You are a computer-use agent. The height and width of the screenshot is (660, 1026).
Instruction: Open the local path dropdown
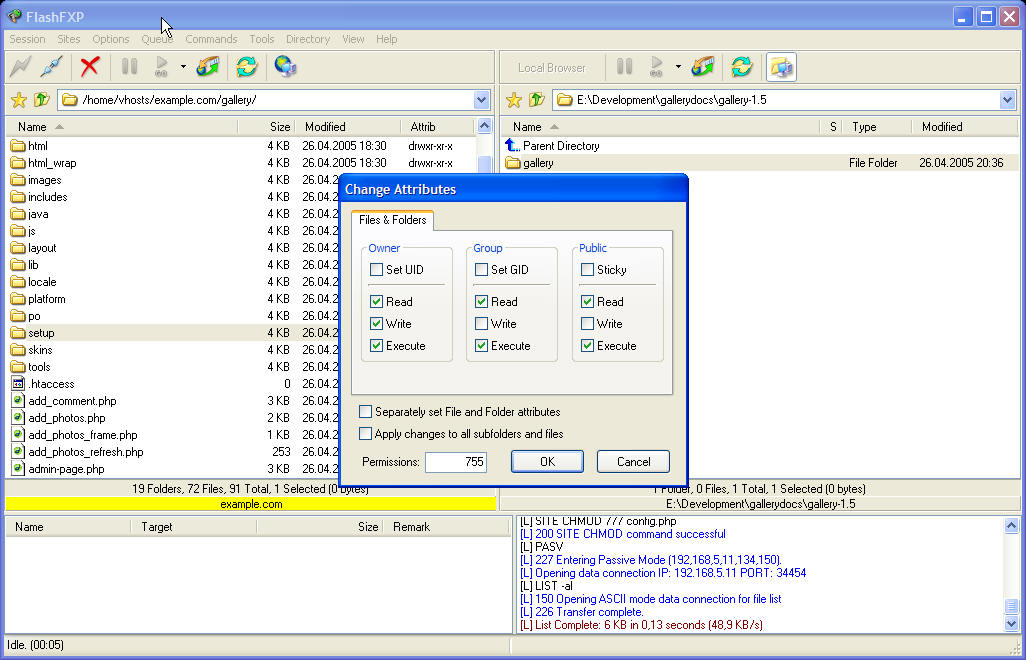click(x=1008, y=100)
